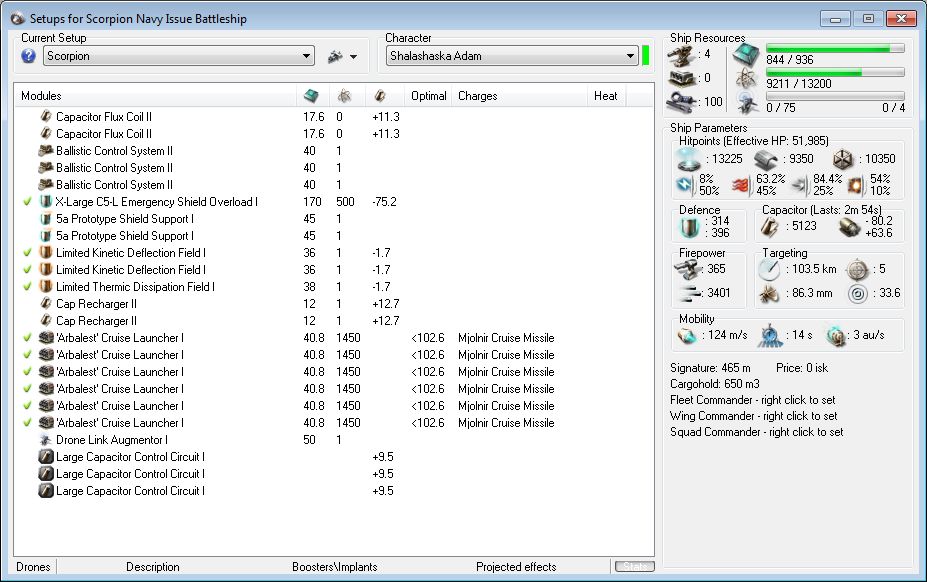This screenshot has height=582, width=927.
Task: Select last Large Capacitor Control Circuit row
Action: coord(334,491)
